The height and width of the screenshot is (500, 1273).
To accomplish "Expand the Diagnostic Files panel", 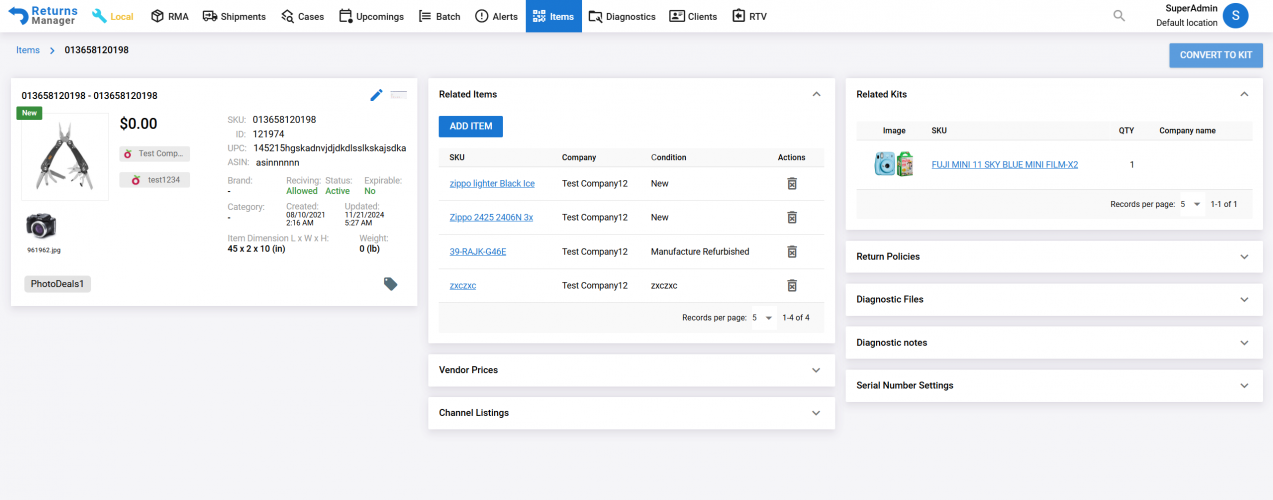I will (x=1054, y=300).
